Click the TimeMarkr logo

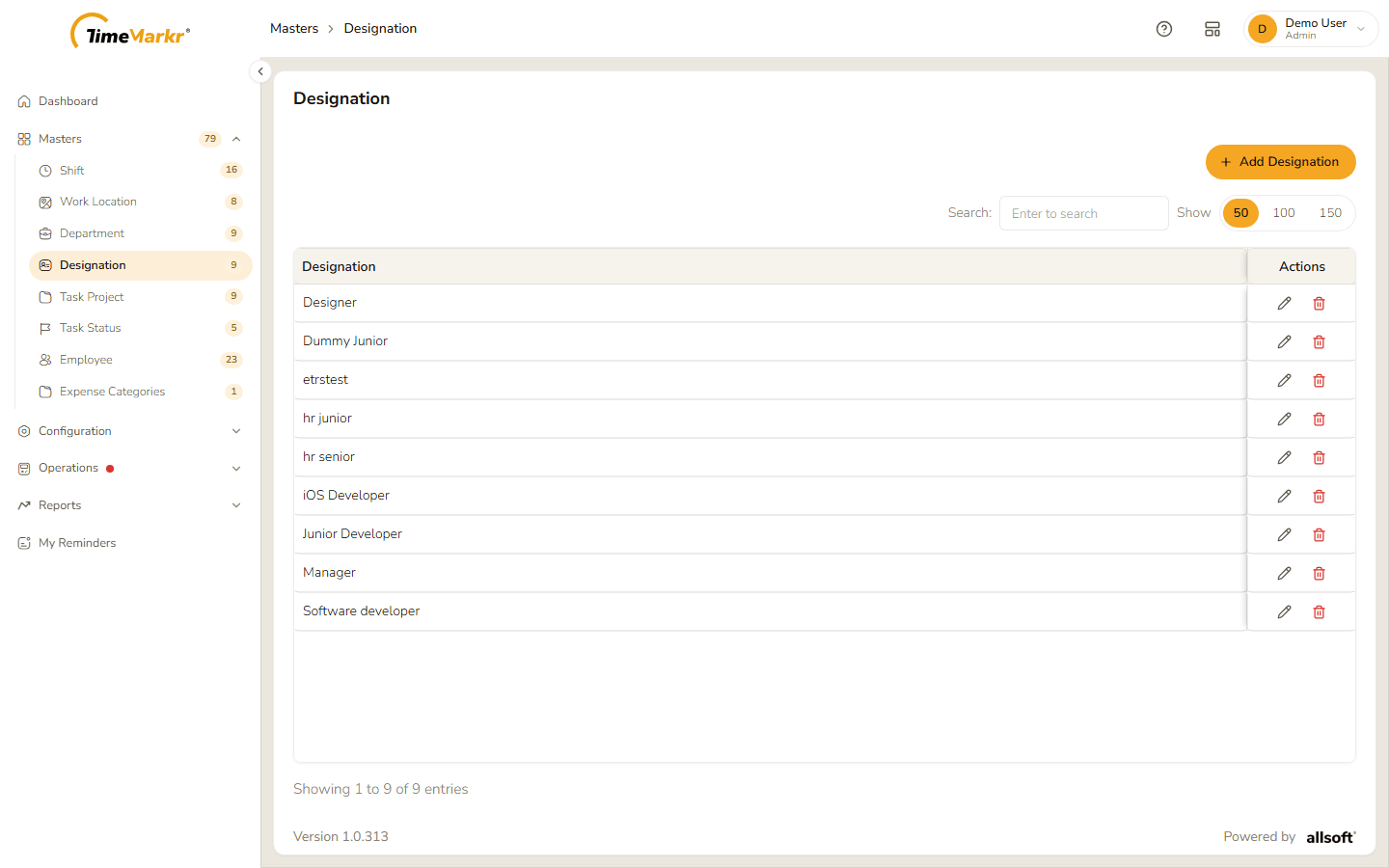point(131,32)
